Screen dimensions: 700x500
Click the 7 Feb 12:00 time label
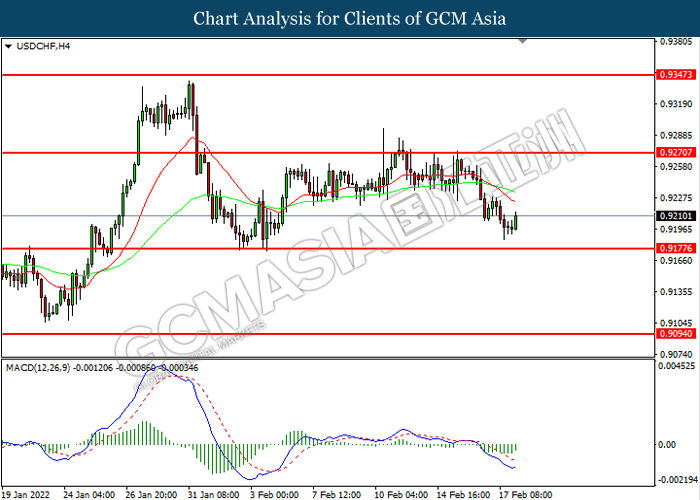(337, 495)
